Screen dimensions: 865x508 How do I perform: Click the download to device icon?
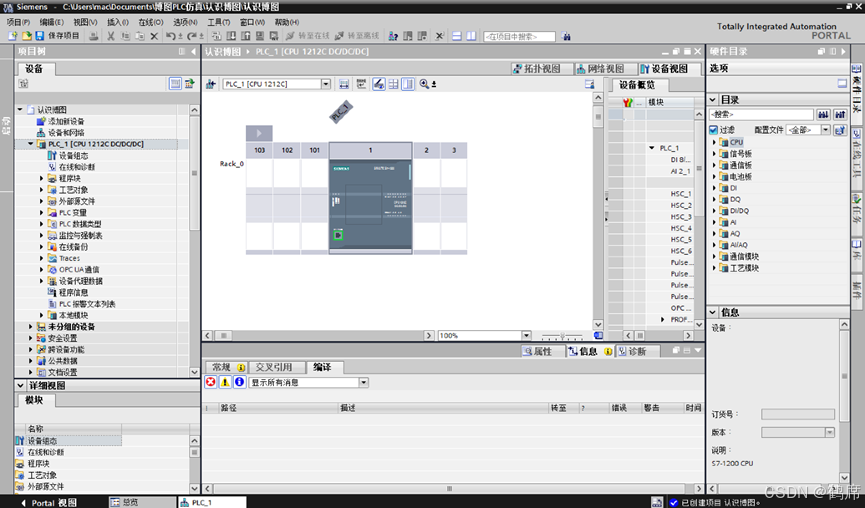point(231,36)
